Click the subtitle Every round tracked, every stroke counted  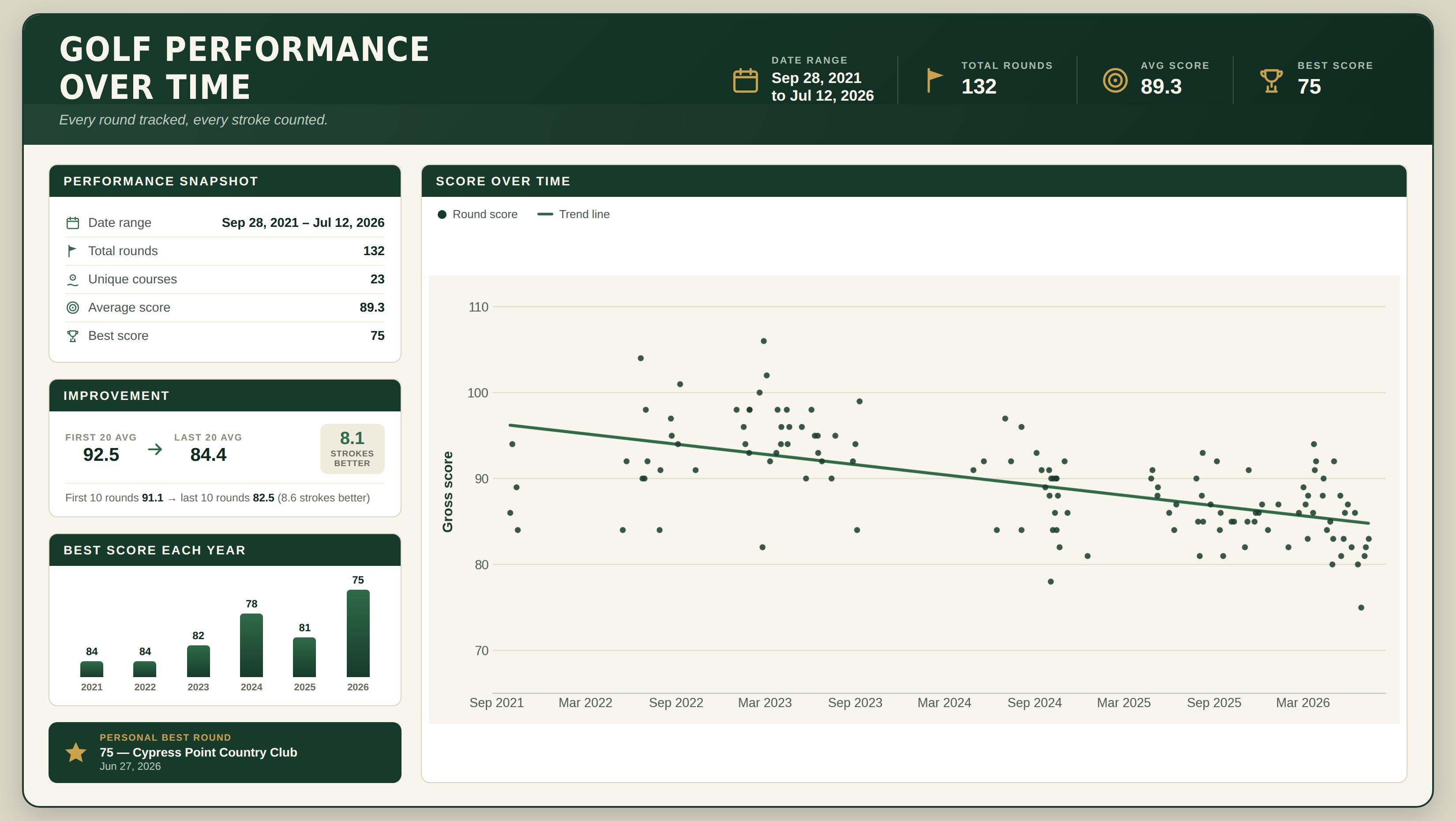pos(193,120)
